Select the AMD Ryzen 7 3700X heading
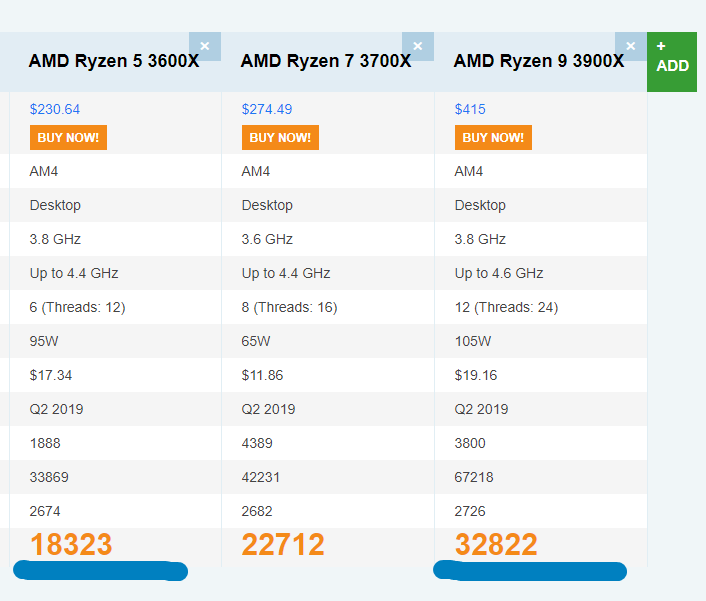Viewport: 706px width, 601px height. [x=326, y=61]
